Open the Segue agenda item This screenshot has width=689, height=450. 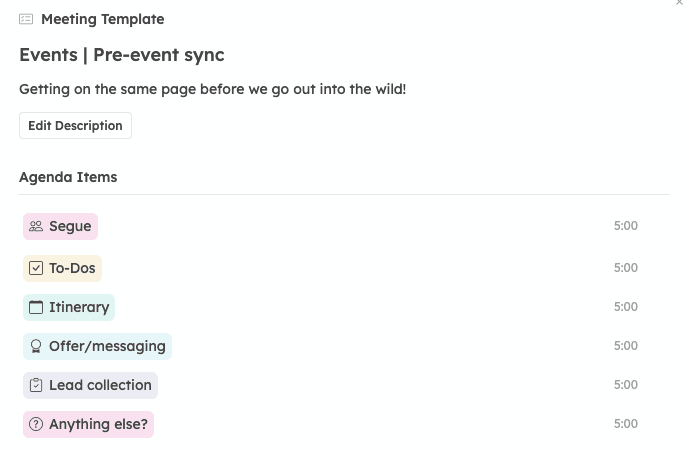70,227
